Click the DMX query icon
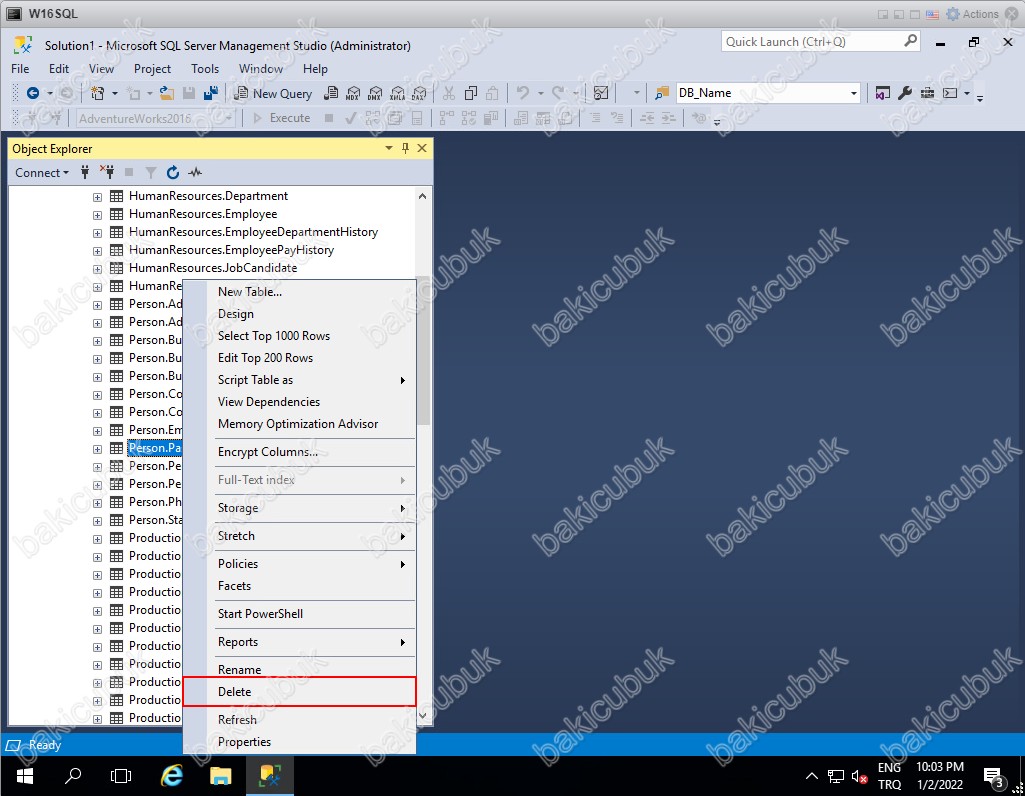Screen dimensions: 1025x796 tap(375, 93)
